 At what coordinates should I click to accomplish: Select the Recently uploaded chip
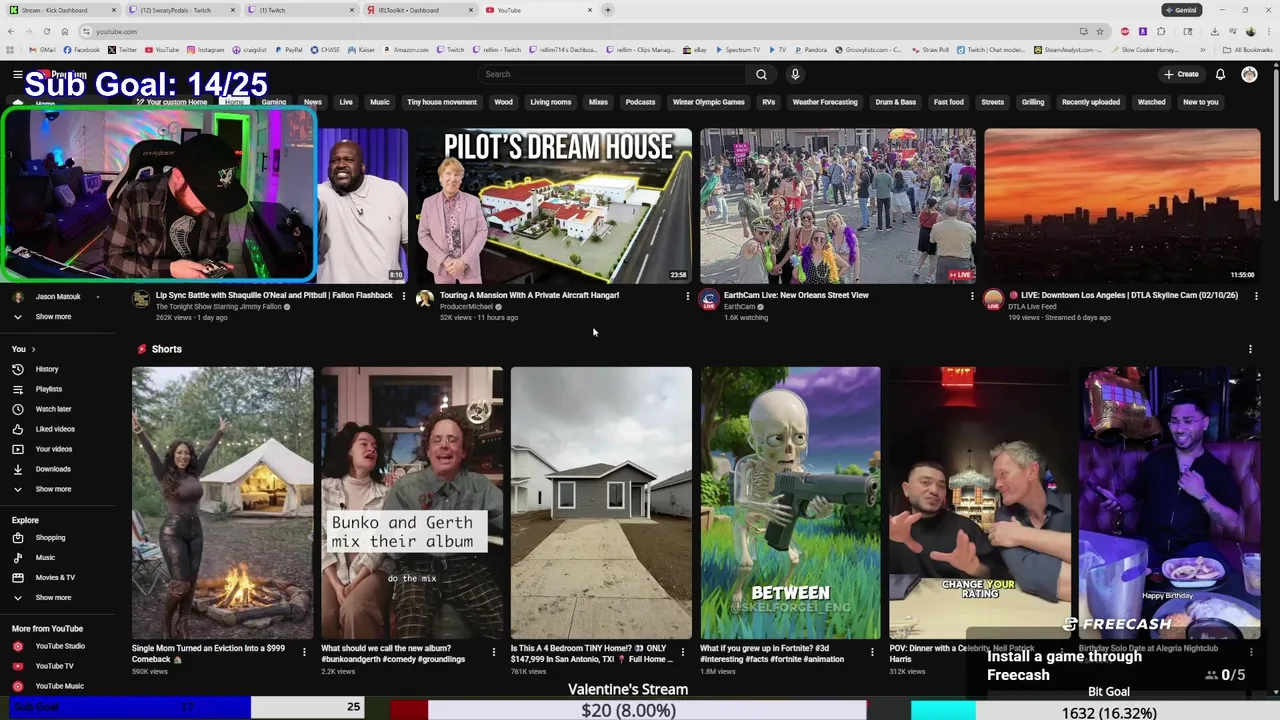point(1091,102)
